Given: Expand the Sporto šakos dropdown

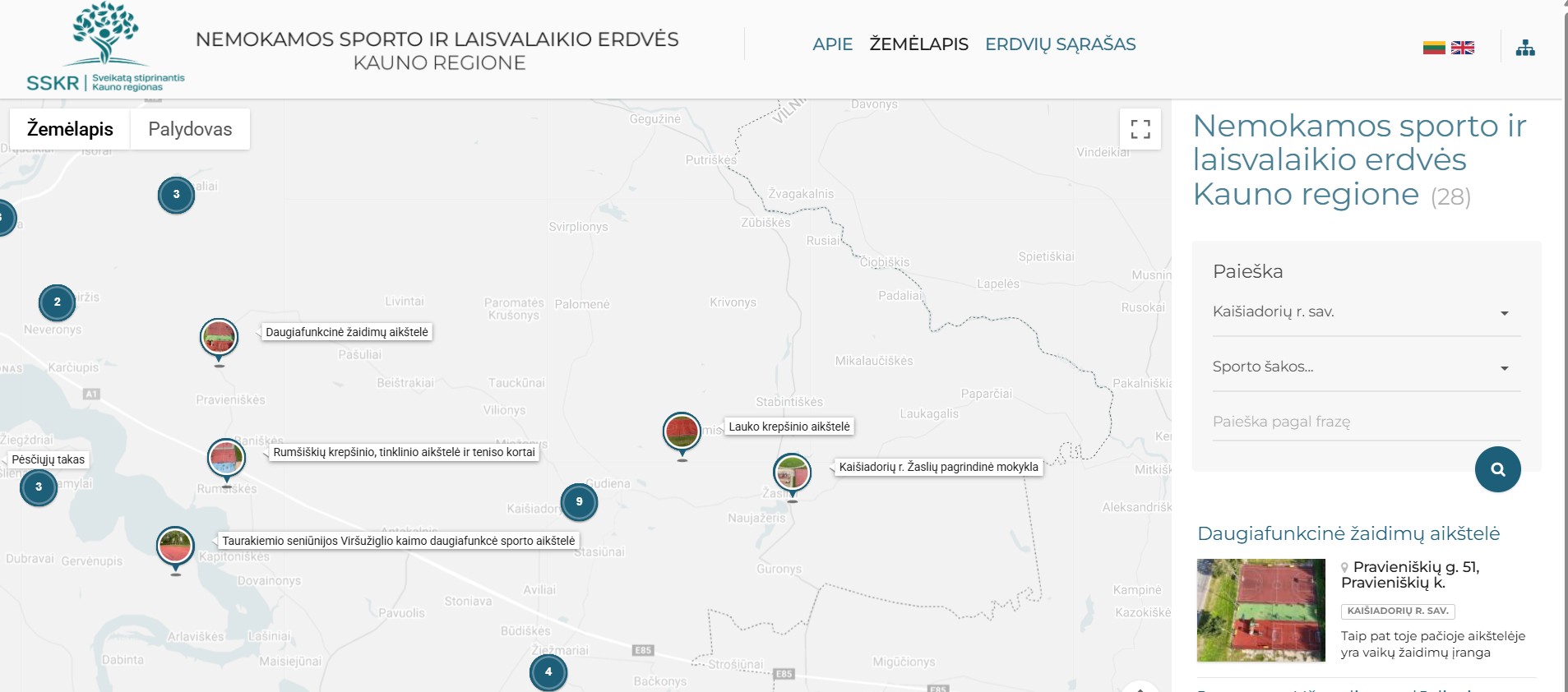Looking at the screenshot, I should click(1365, 367).
